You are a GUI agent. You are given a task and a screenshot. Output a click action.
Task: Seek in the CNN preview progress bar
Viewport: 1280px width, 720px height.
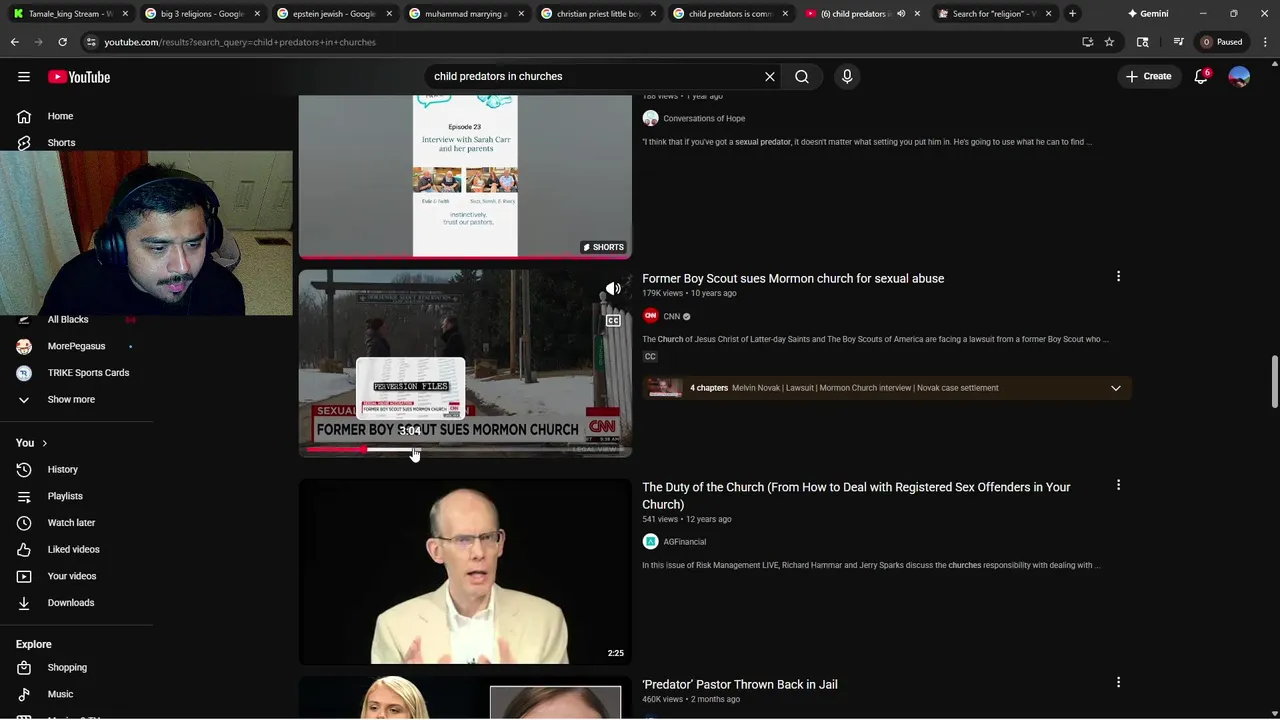(465, 450)
